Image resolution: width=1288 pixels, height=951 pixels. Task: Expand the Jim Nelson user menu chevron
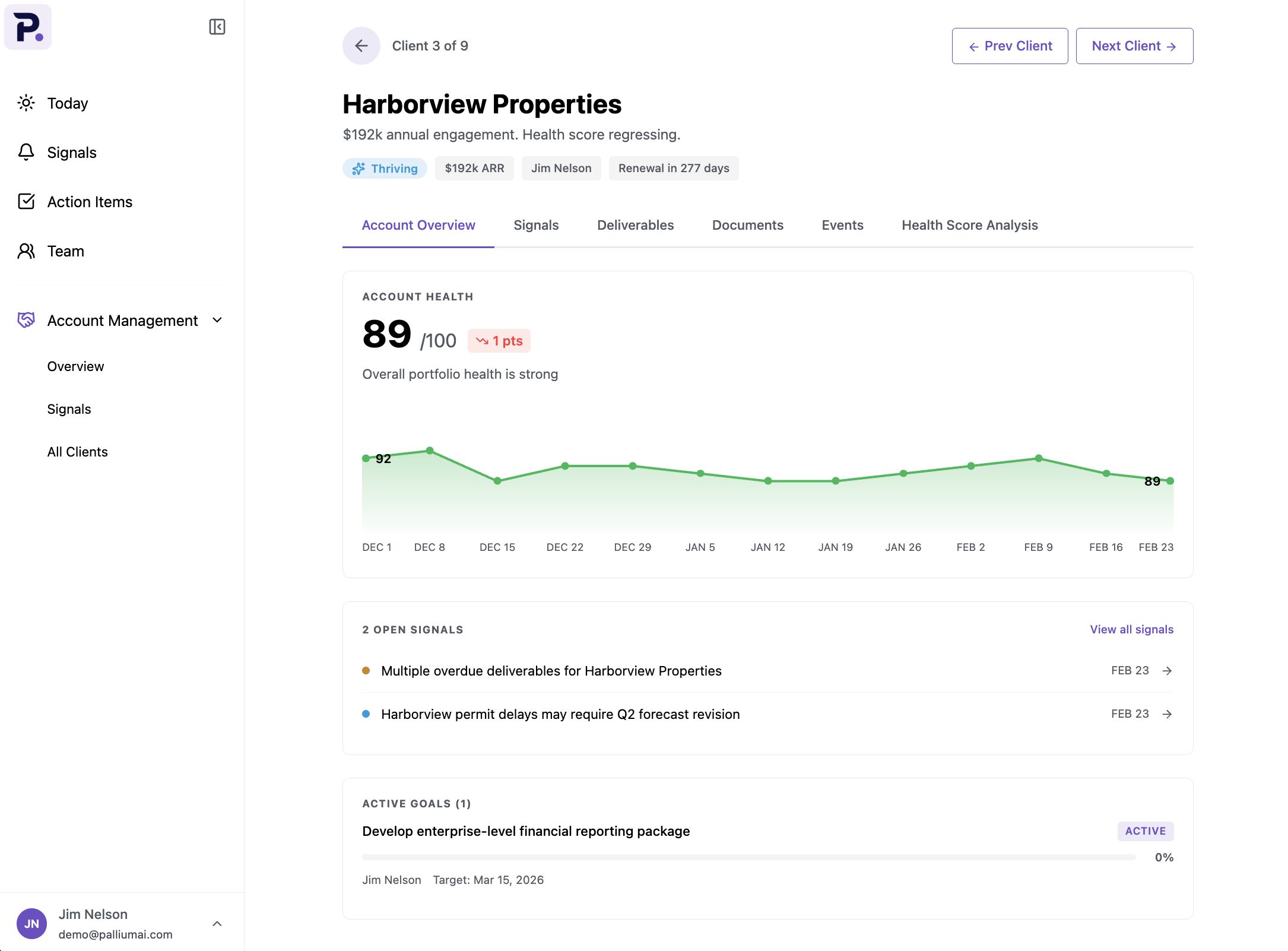click(x=217, y=924)
